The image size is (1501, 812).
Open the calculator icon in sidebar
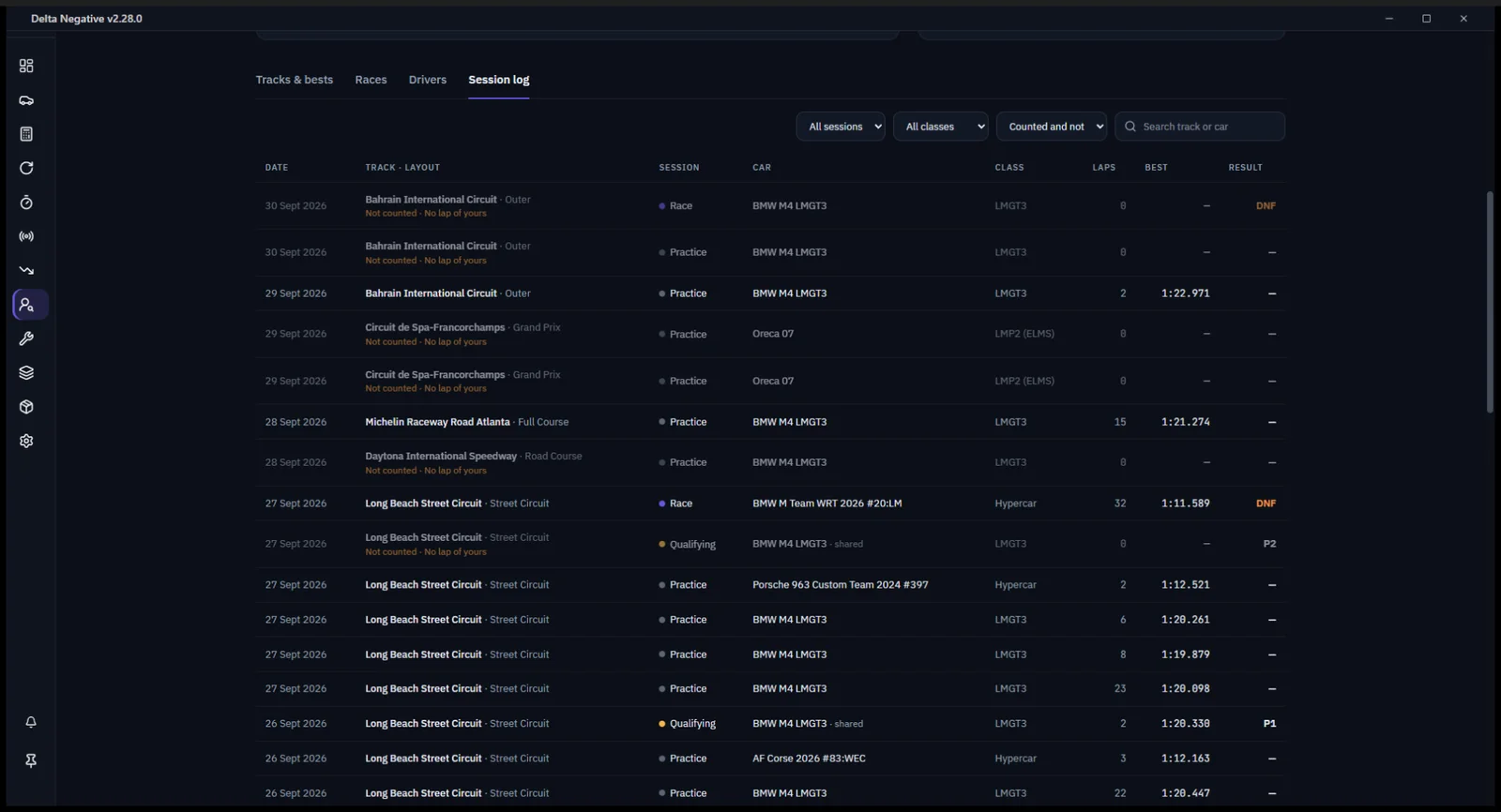coord(26,134)
